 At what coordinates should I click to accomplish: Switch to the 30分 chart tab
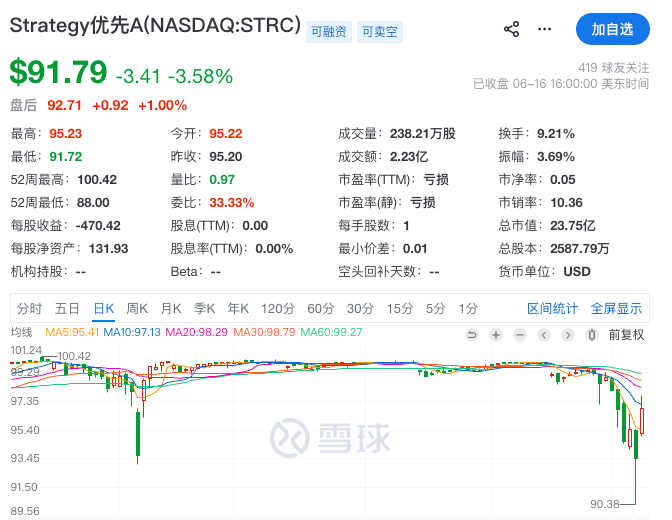(360, 308)
